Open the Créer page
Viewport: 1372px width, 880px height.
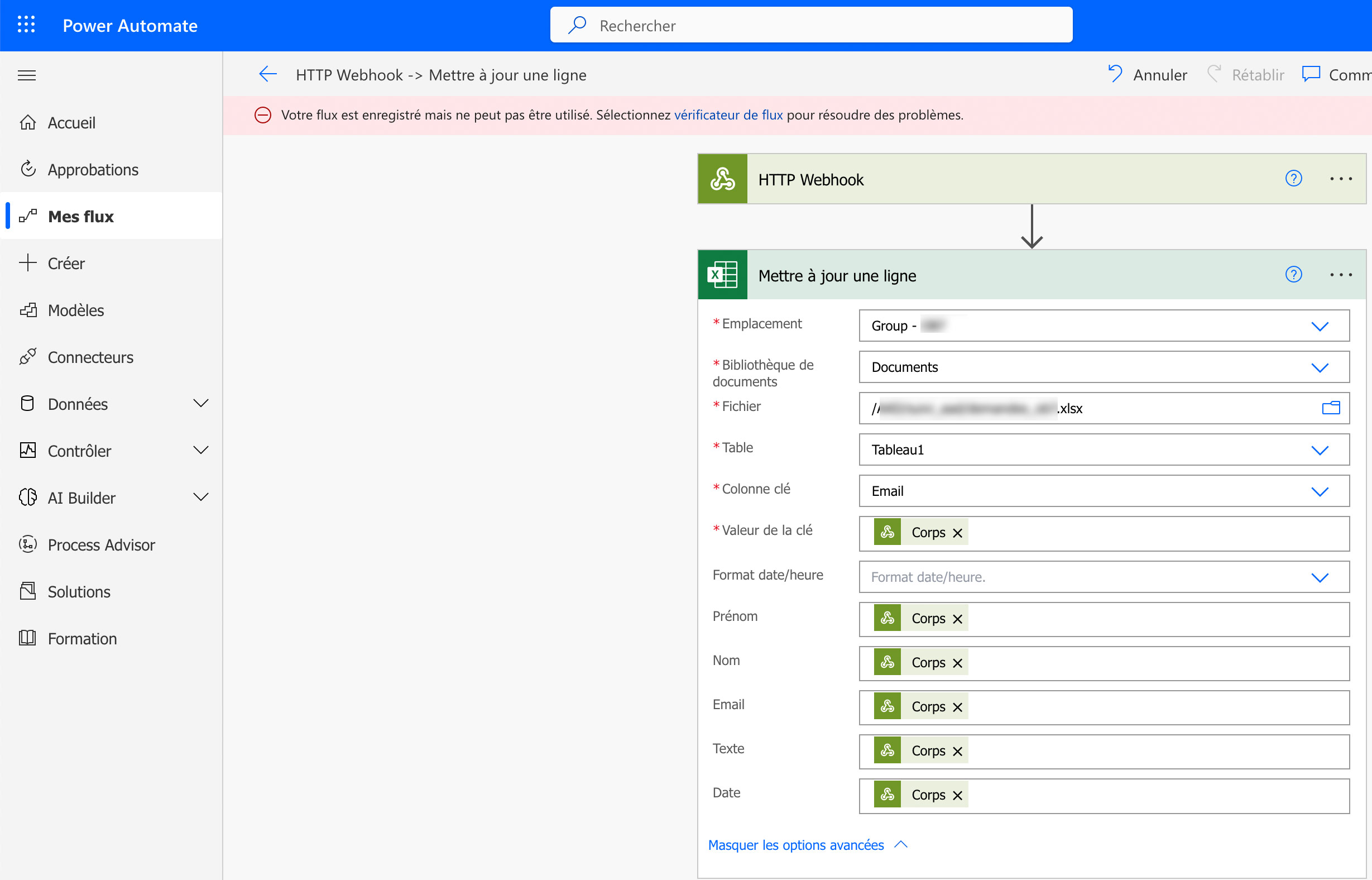coord(112,263)
